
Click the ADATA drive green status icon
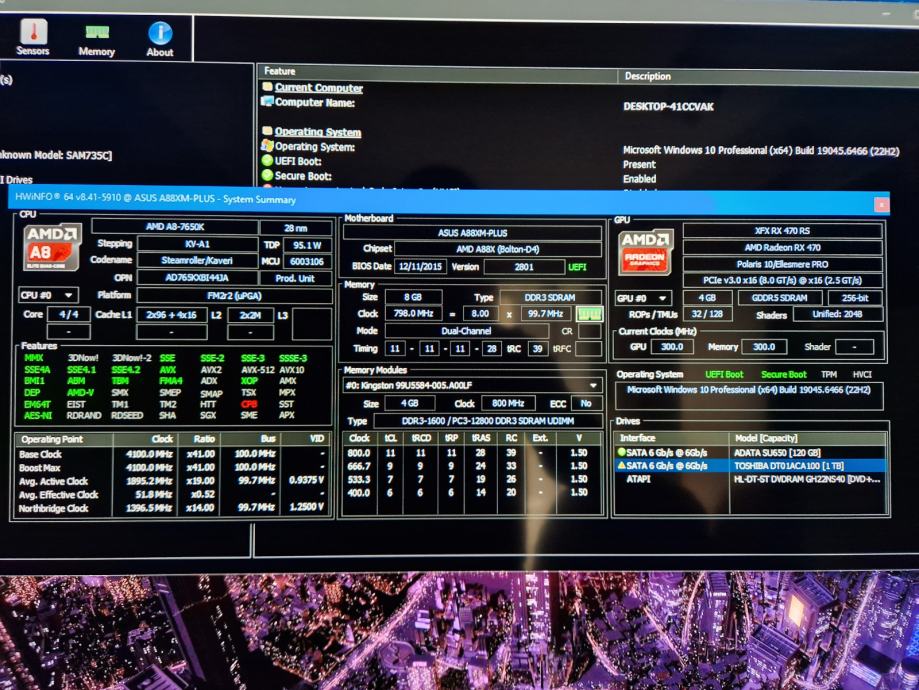tap(621, 452)
